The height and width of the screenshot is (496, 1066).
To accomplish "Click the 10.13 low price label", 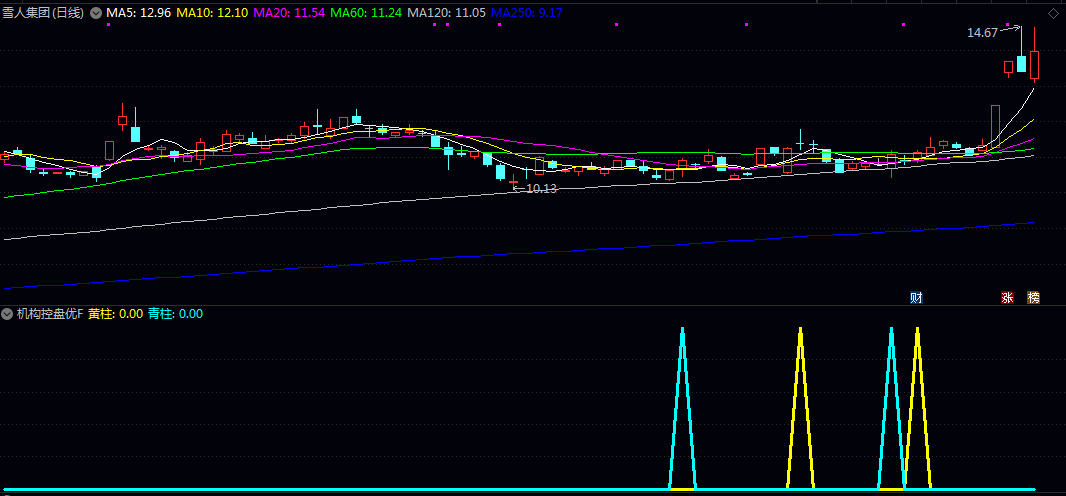I will tap(541, 189).
